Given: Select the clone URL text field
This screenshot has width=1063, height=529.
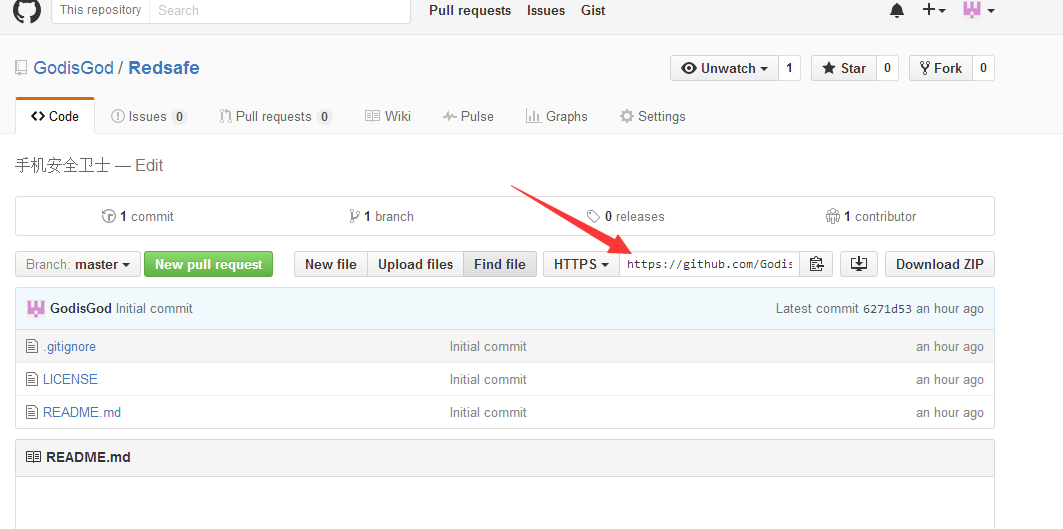Looking at the screenshot, I should 710,264.
